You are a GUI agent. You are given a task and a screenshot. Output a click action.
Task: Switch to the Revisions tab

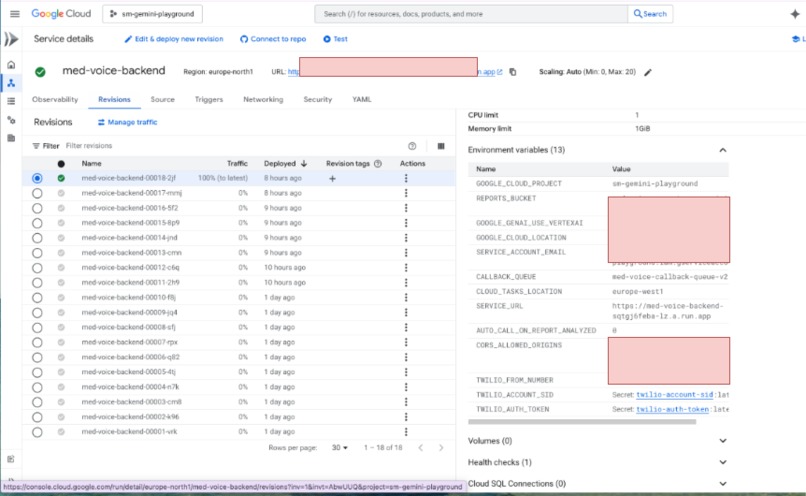[x=114, y=99]
